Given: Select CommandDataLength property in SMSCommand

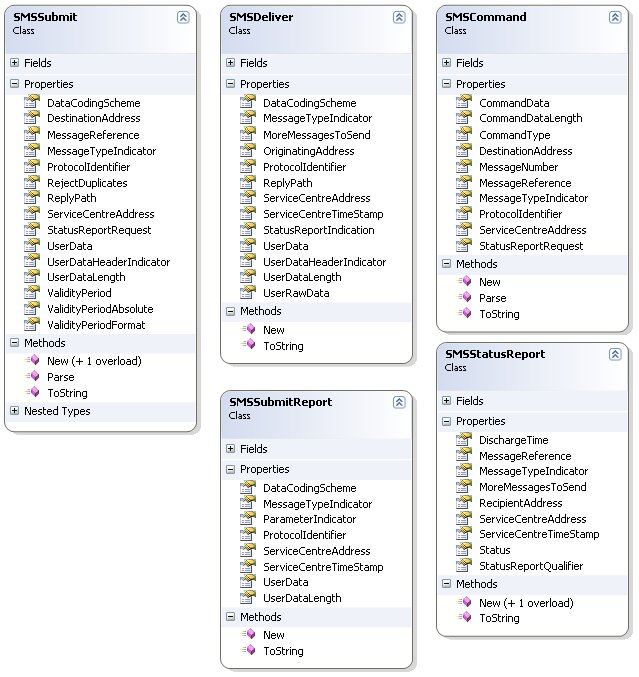Looking at the screenshot, I should coord(531,118).
